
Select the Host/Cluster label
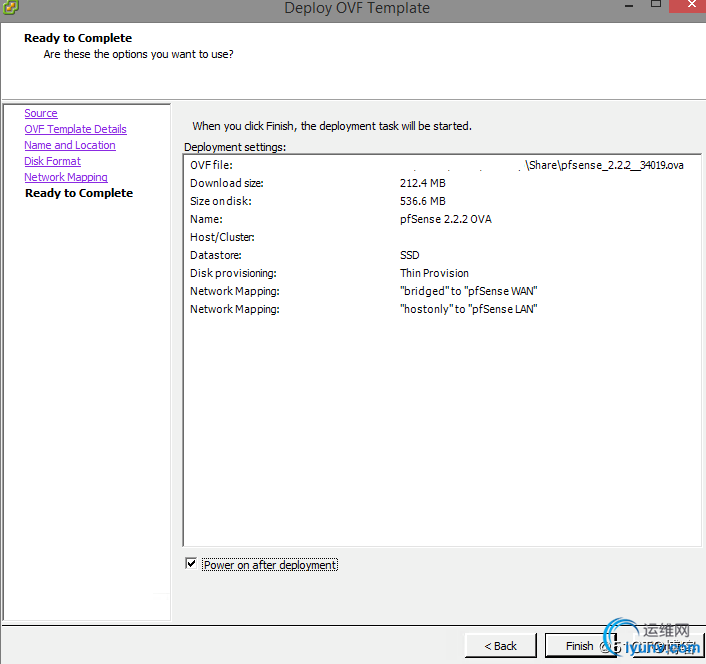click(x=222, y=237)
